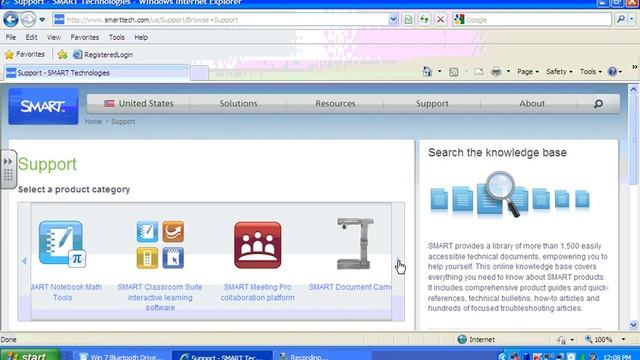Open the SMART Notebook Math Tools link

[66, 292]
